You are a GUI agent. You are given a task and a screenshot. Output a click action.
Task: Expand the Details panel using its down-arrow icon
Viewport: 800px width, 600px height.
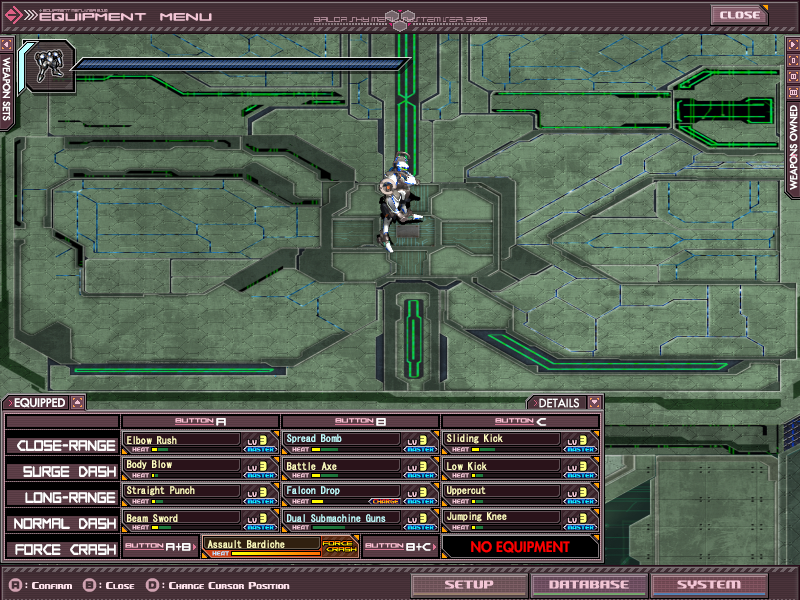[594, 403]
